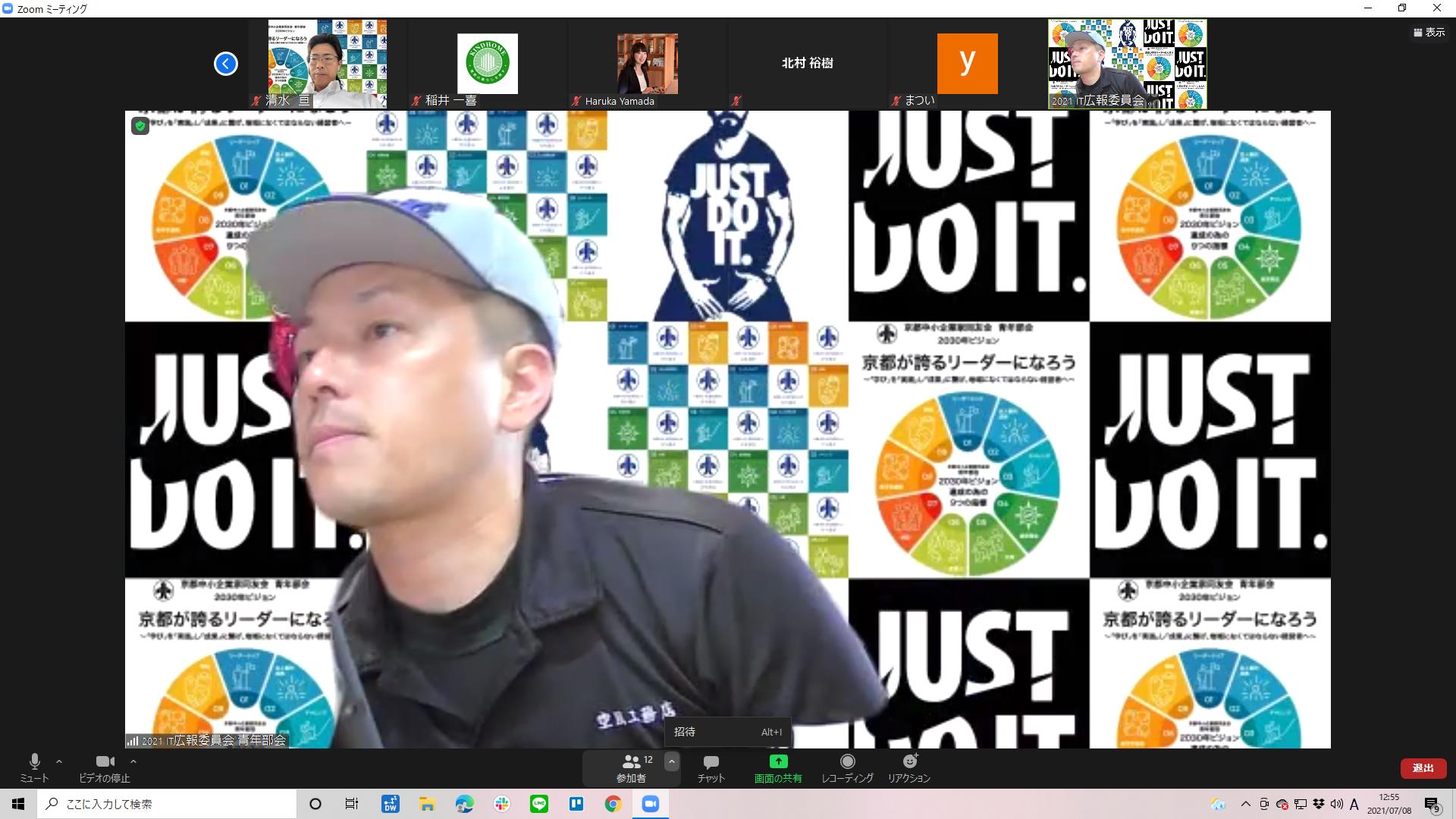Expand the audio options arrow beside Mute
Screen dimensions: 1456x819
click(59, 761)
